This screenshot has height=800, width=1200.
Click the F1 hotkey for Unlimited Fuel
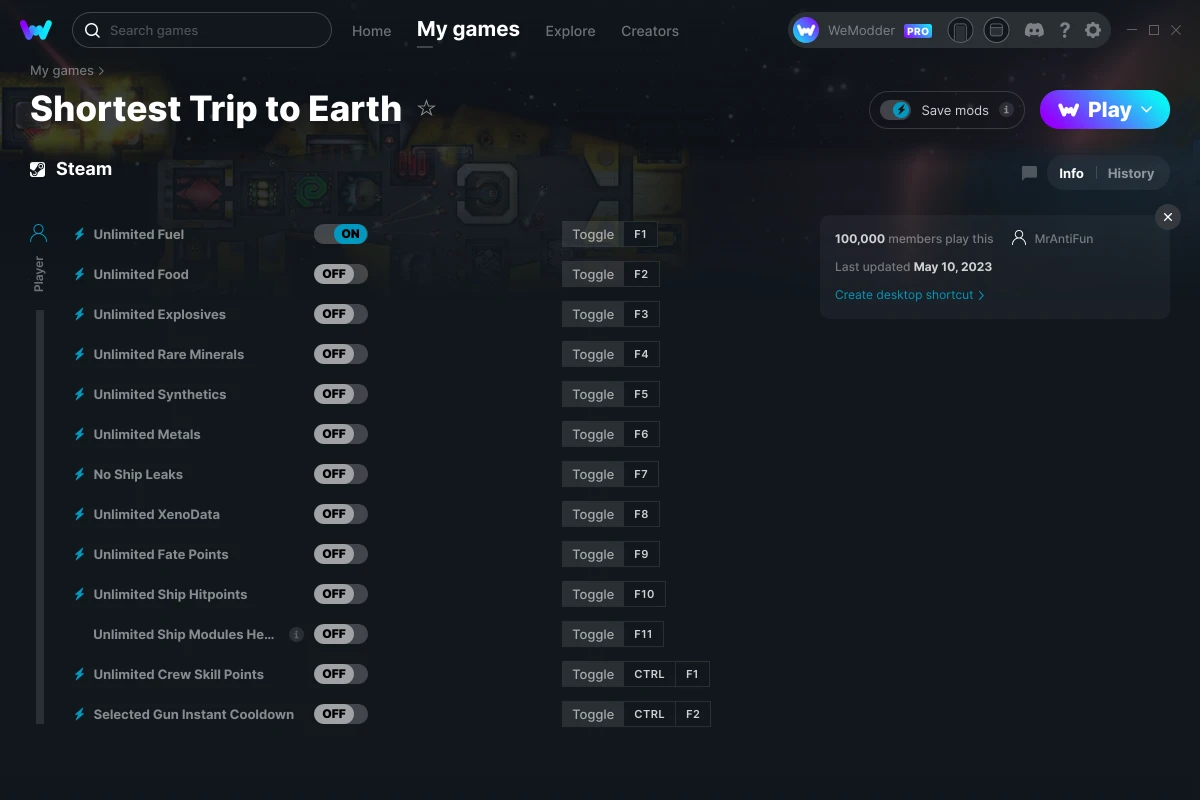click(x=641, y=234)
